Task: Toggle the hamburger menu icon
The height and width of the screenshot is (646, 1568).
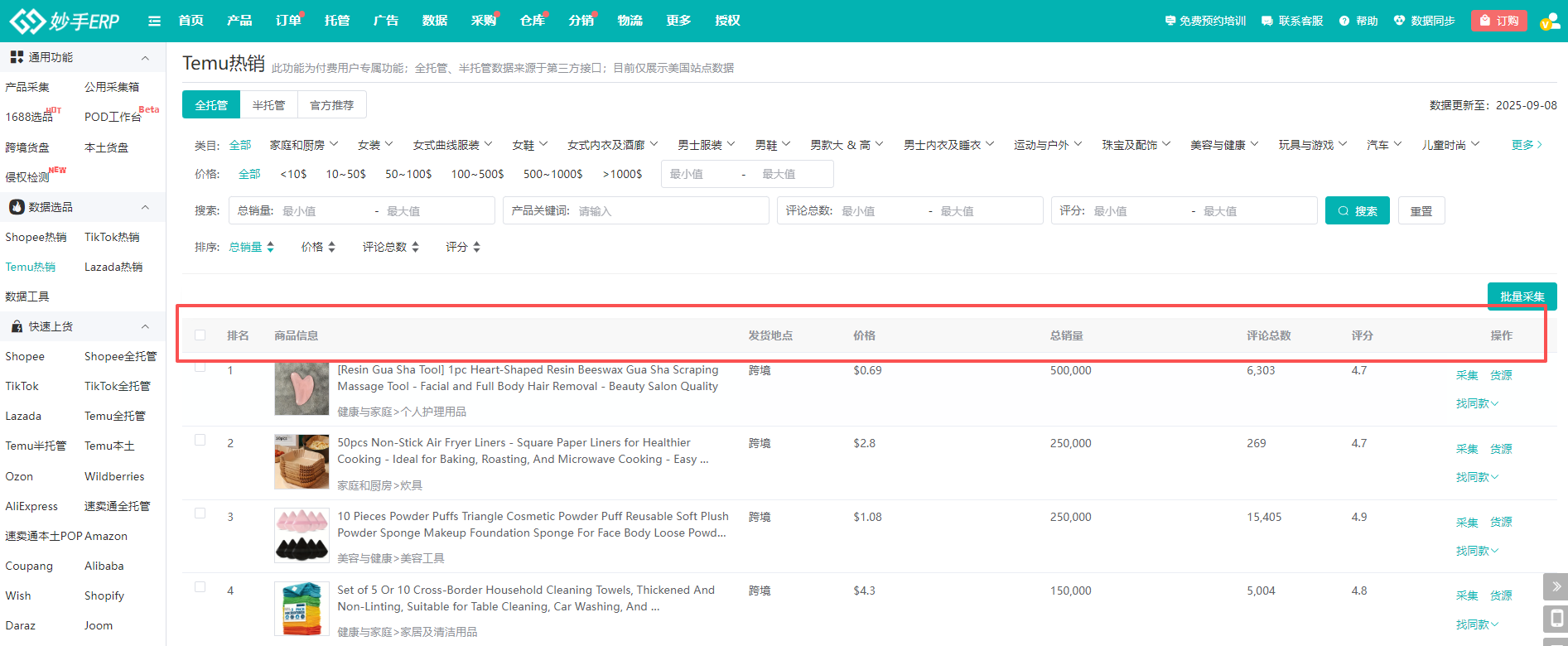Action: click(154, 21)
